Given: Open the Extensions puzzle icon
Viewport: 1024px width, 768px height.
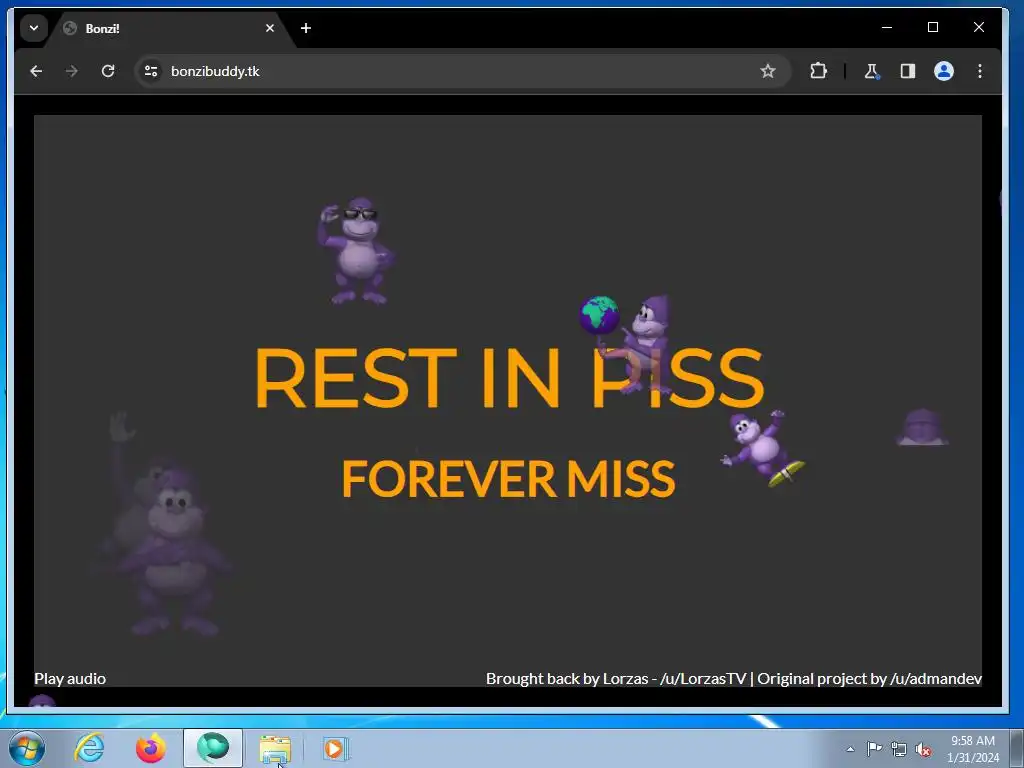Looking at the screenshot, I should tap(818, 71).
